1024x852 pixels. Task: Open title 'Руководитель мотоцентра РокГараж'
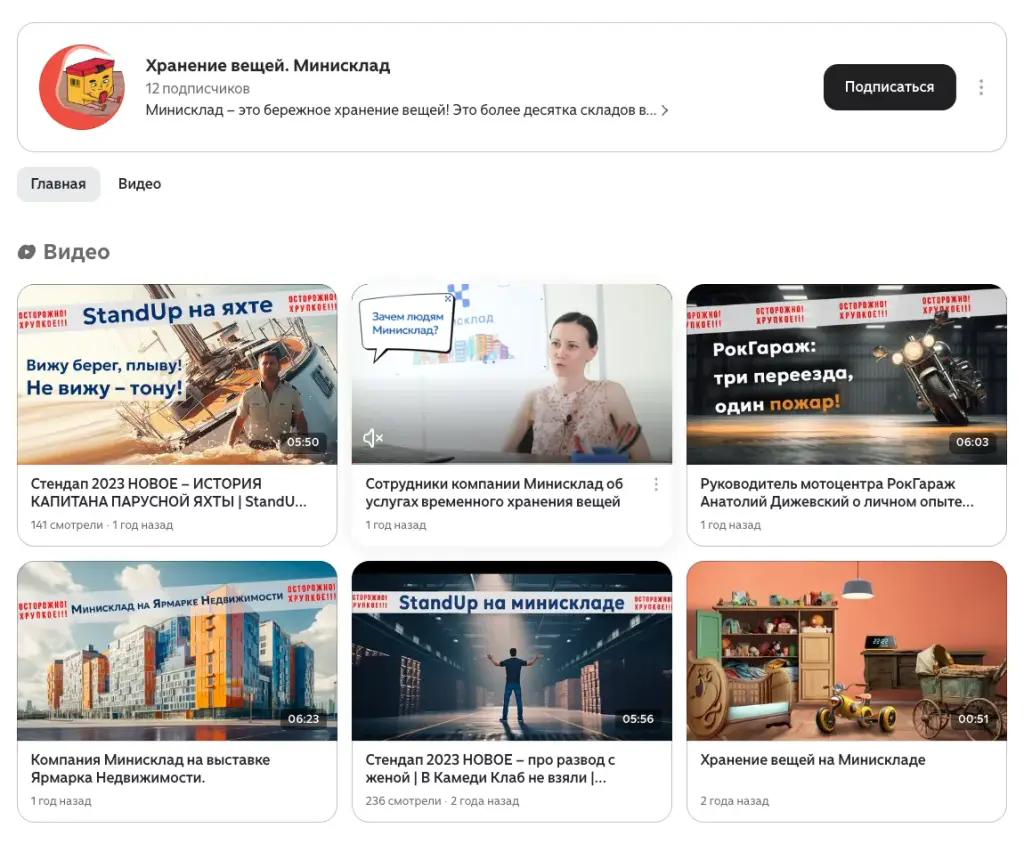click(837, 493)
